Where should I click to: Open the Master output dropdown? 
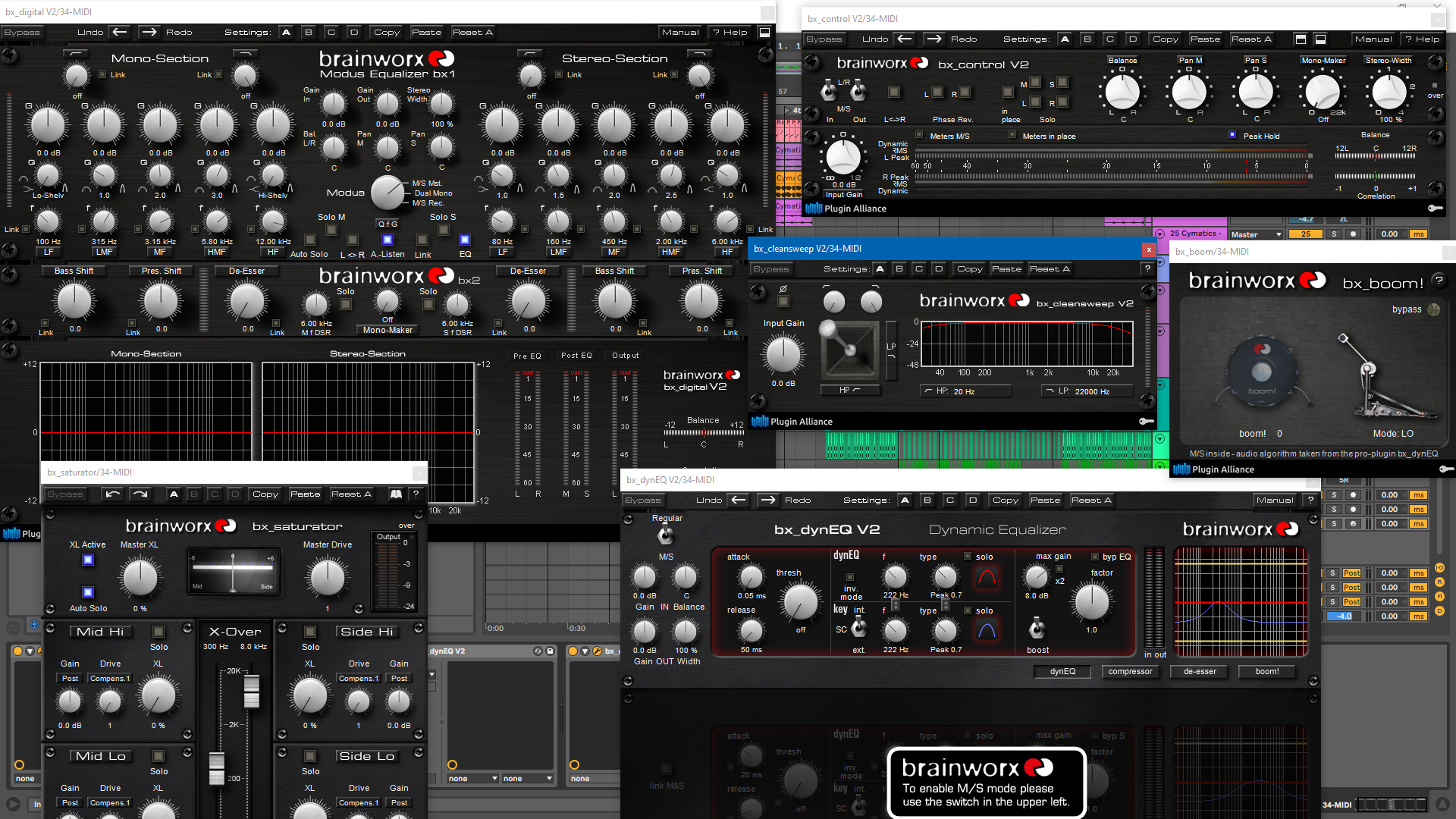pyautogui.click(x=1255, y=234)
